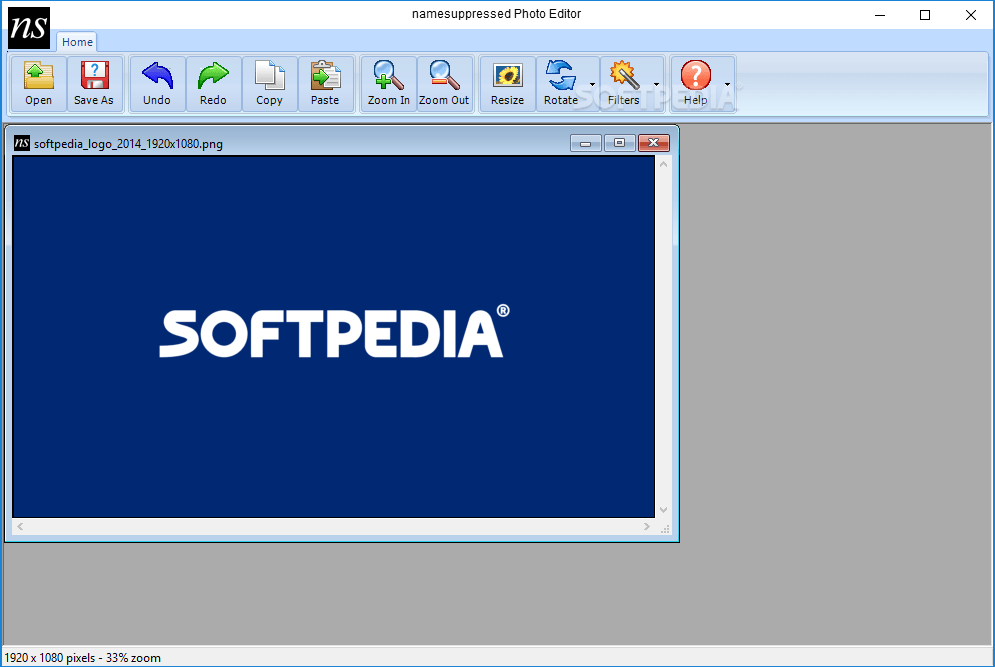Open the Resize tool
This screenshot has width=995, height=667.
pos(507,84)
